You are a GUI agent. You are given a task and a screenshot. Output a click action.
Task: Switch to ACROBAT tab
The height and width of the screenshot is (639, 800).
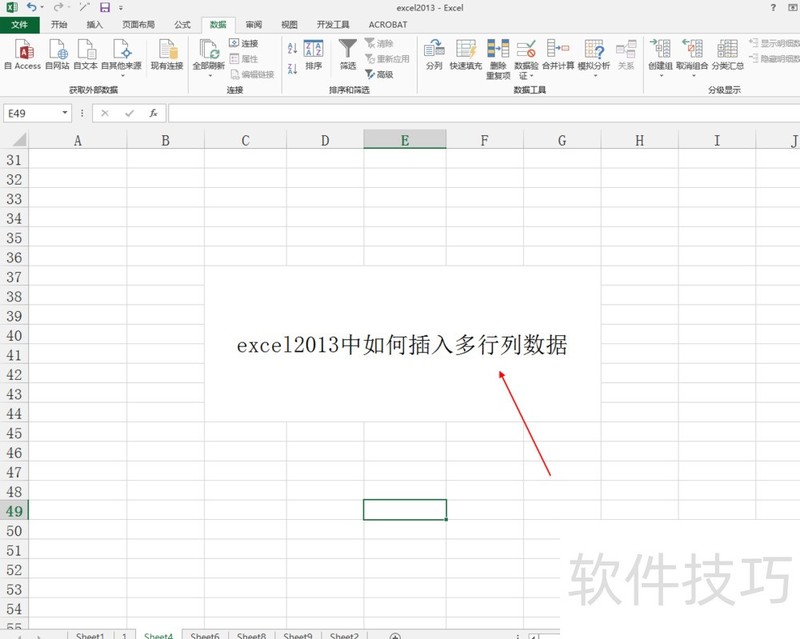point(388,24)
